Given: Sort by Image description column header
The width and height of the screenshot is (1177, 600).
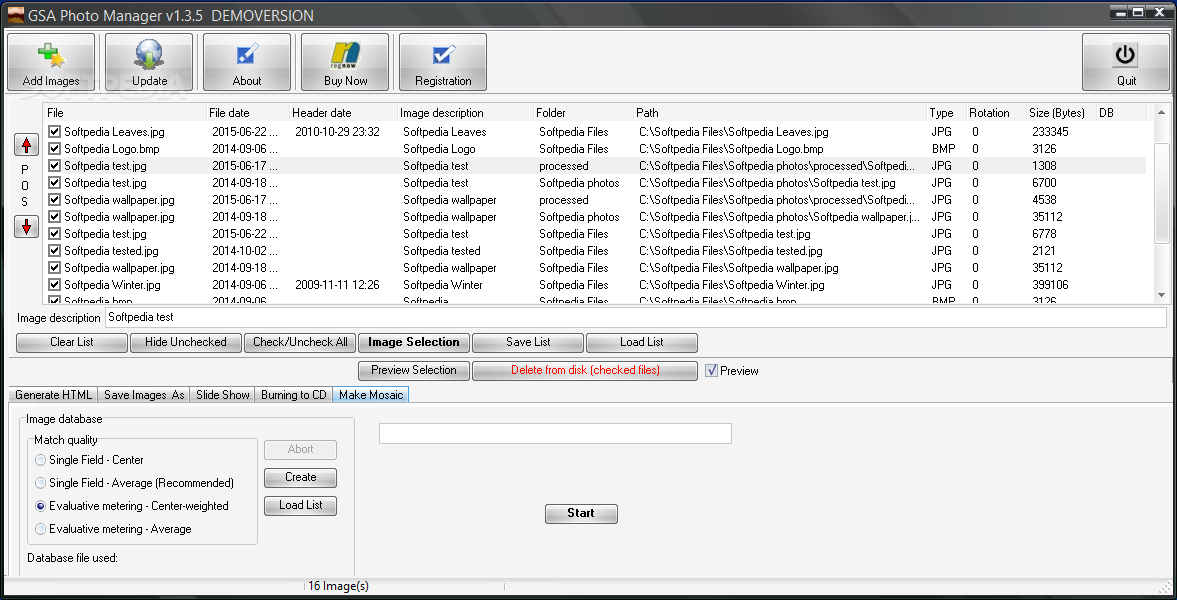Looking at the screenshot, I should pyautogui.click(x=465, y=113).
